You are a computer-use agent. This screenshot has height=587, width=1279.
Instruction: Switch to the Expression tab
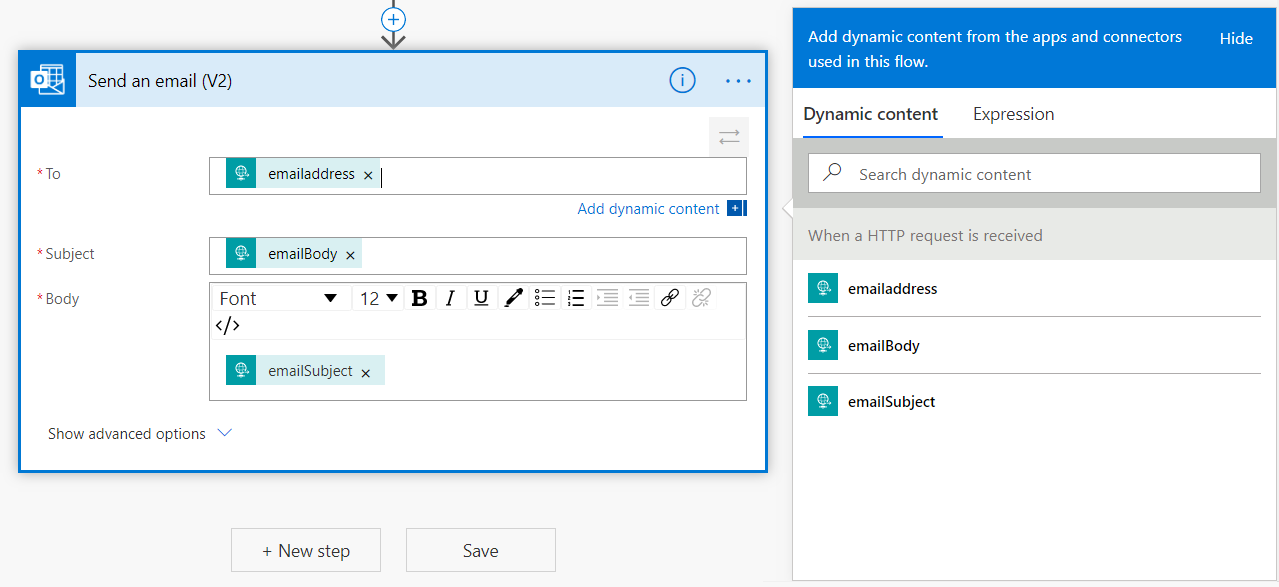pos(1013,114)
